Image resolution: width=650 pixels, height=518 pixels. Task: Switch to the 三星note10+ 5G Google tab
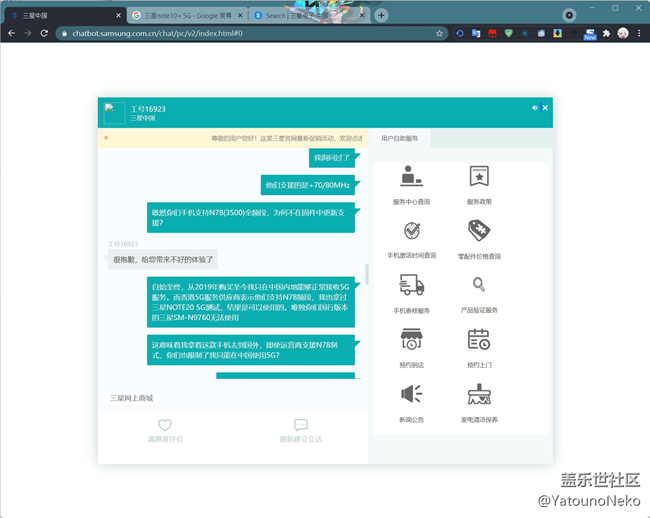187,16
